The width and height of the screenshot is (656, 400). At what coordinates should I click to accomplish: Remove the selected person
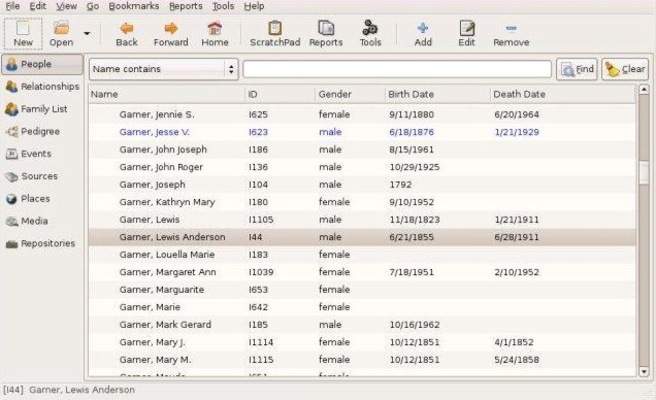511,33
